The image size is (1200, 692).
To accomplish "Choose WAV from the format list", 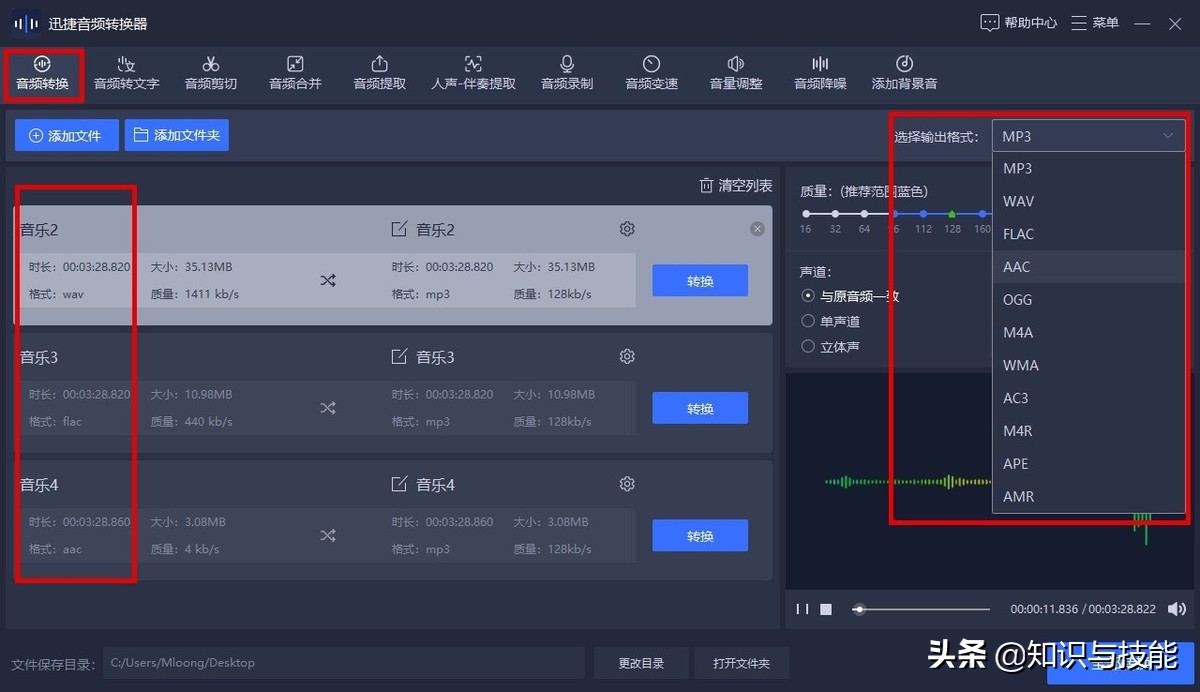I will pyautogui.click(x=1088, y=201).
